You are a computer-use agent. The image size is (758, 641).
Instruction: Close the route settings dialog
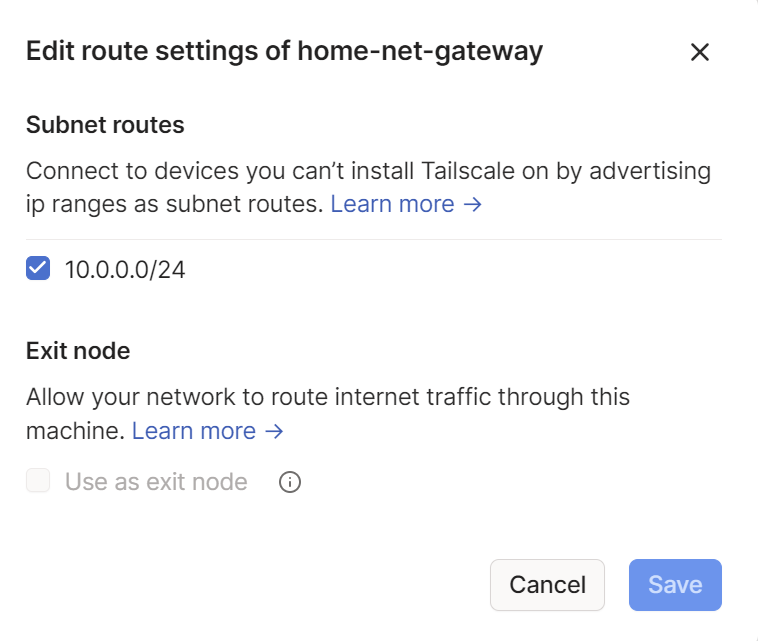pos(700,53)
